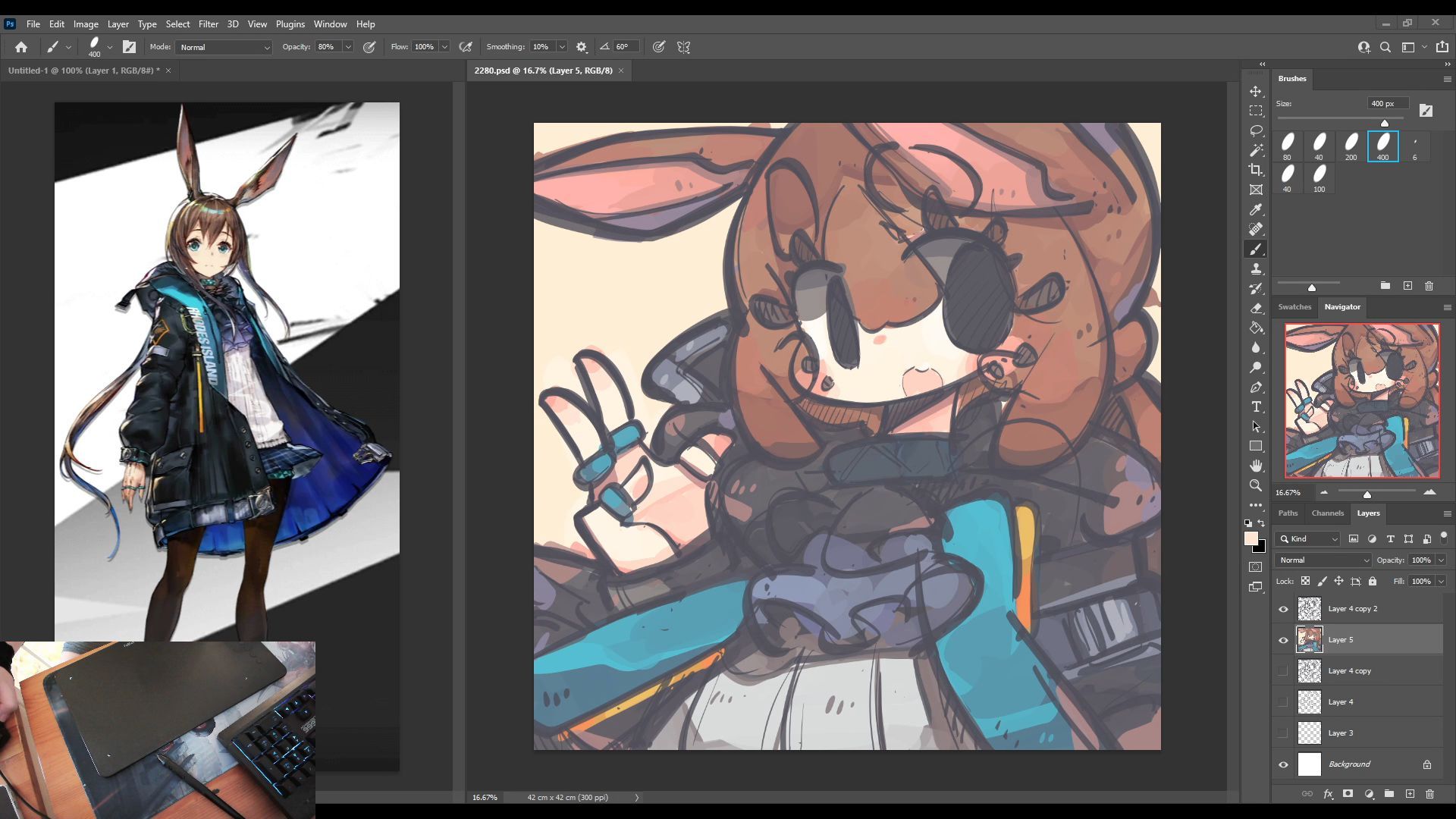Select the Blur tool
Image resolution: width=1456 pixels, height=819 pixels.
tap(1256, 348)
